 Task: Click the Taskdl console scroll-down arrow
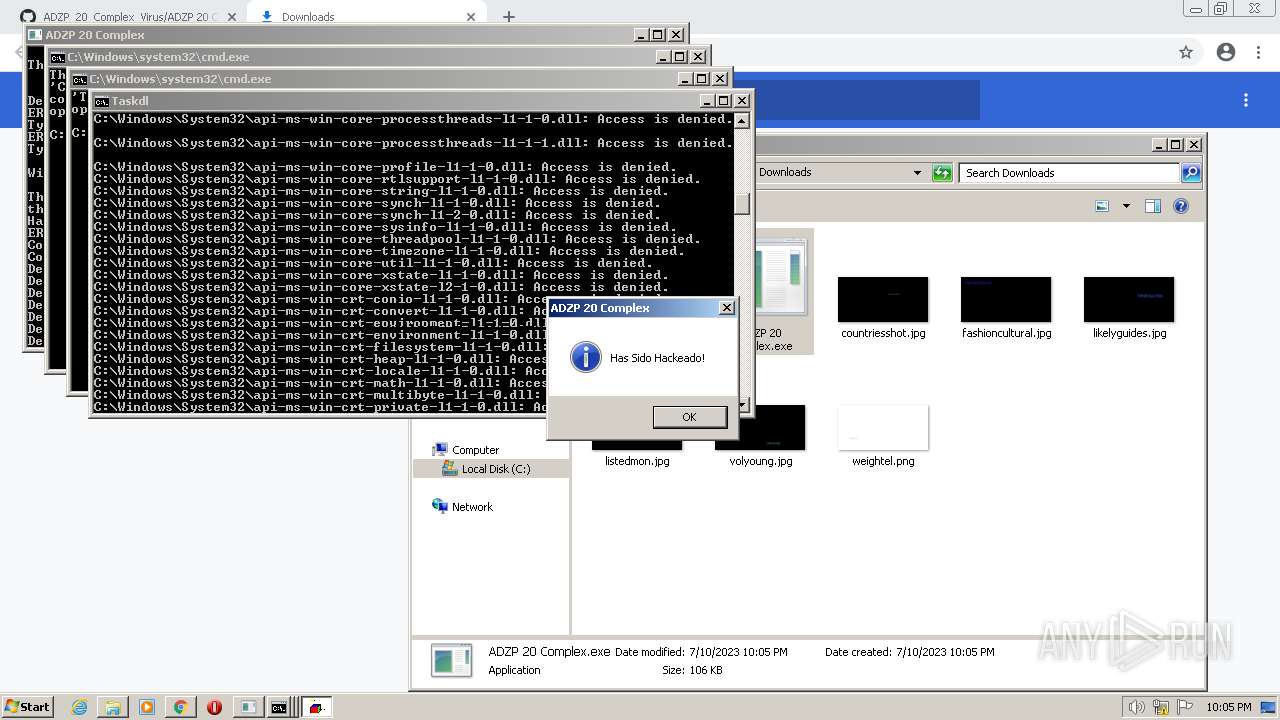(742, 405)
